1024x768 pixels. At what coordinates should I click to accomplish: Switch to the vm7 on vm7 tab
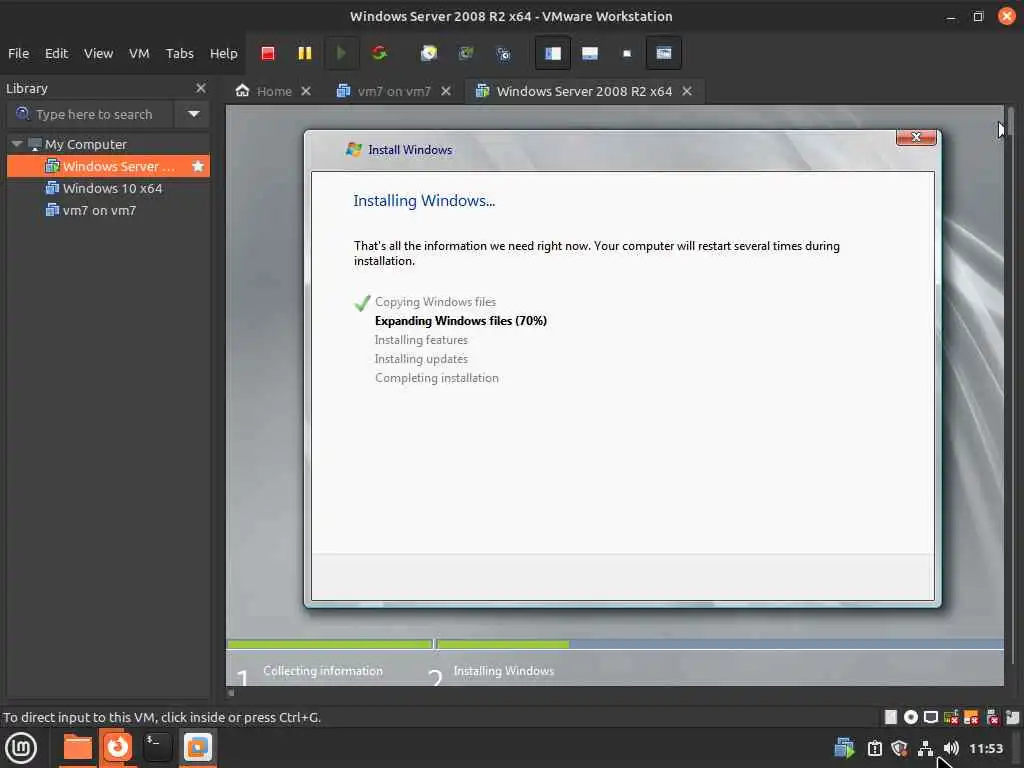click(384, 91)
